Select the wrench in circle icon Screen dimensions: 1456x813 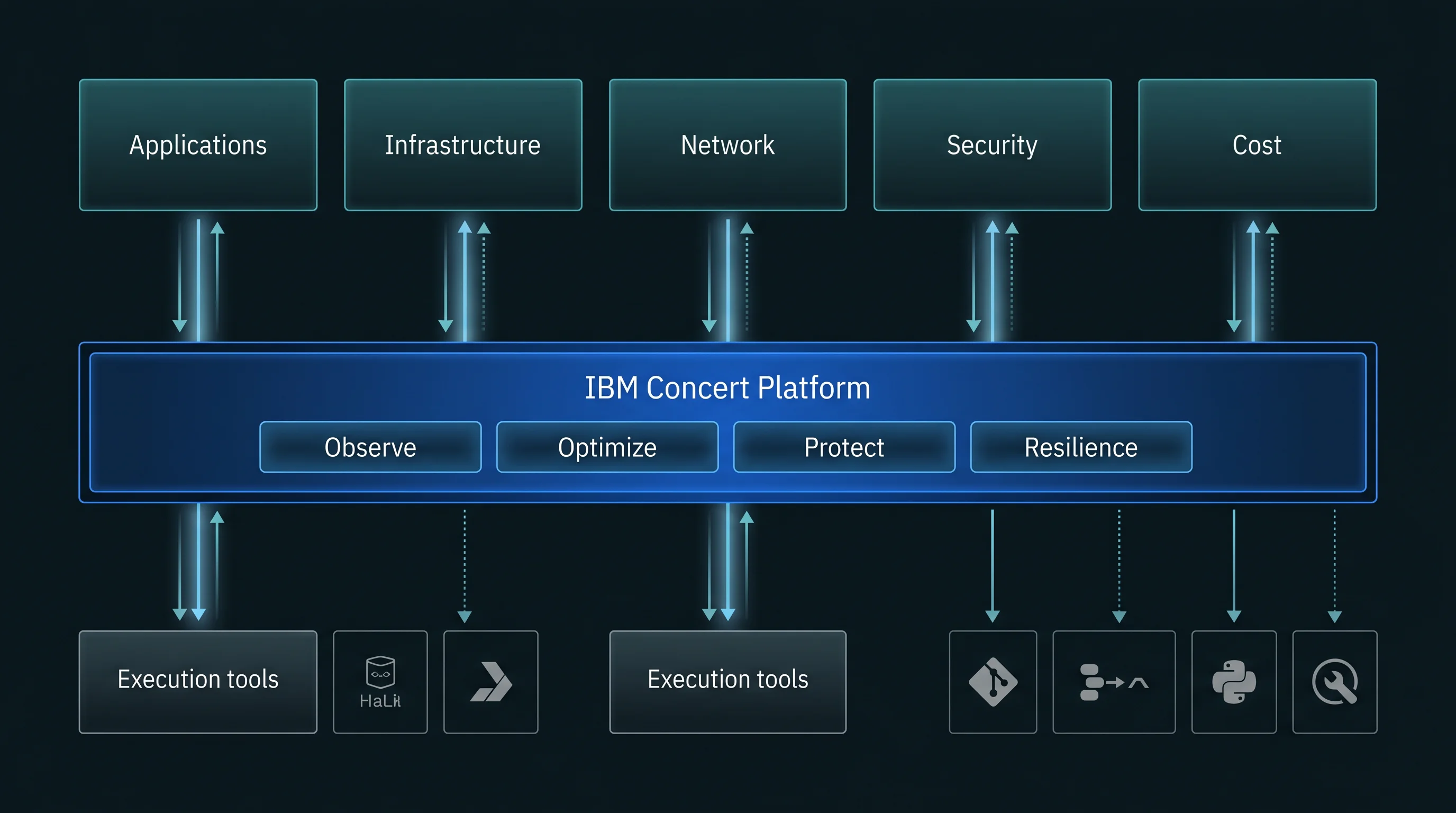click(1334, 682)
